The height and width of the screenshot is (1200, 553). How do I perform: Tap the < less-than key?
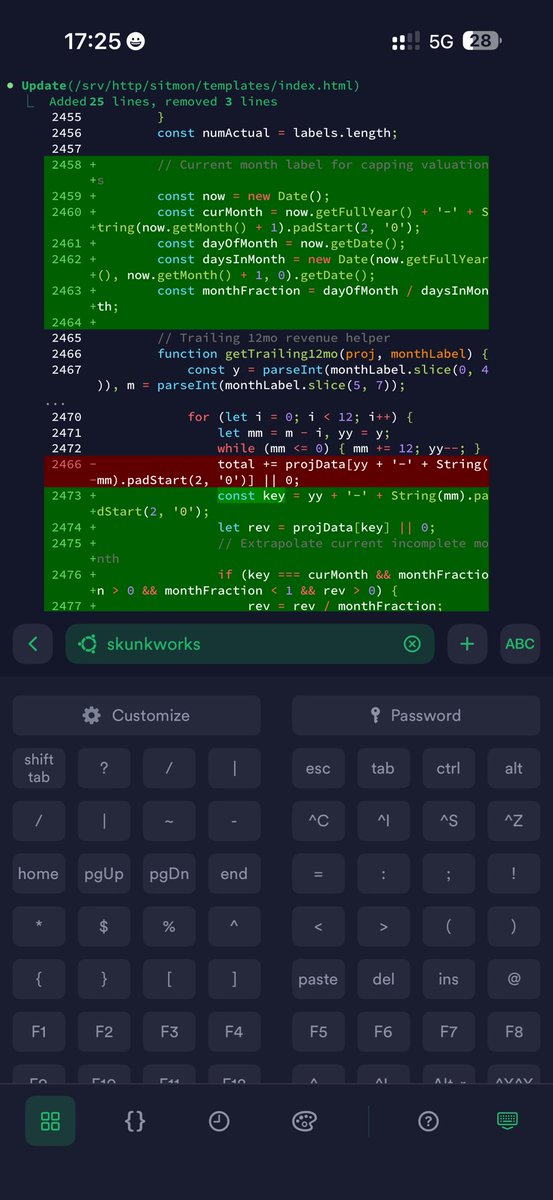[318, 927]
